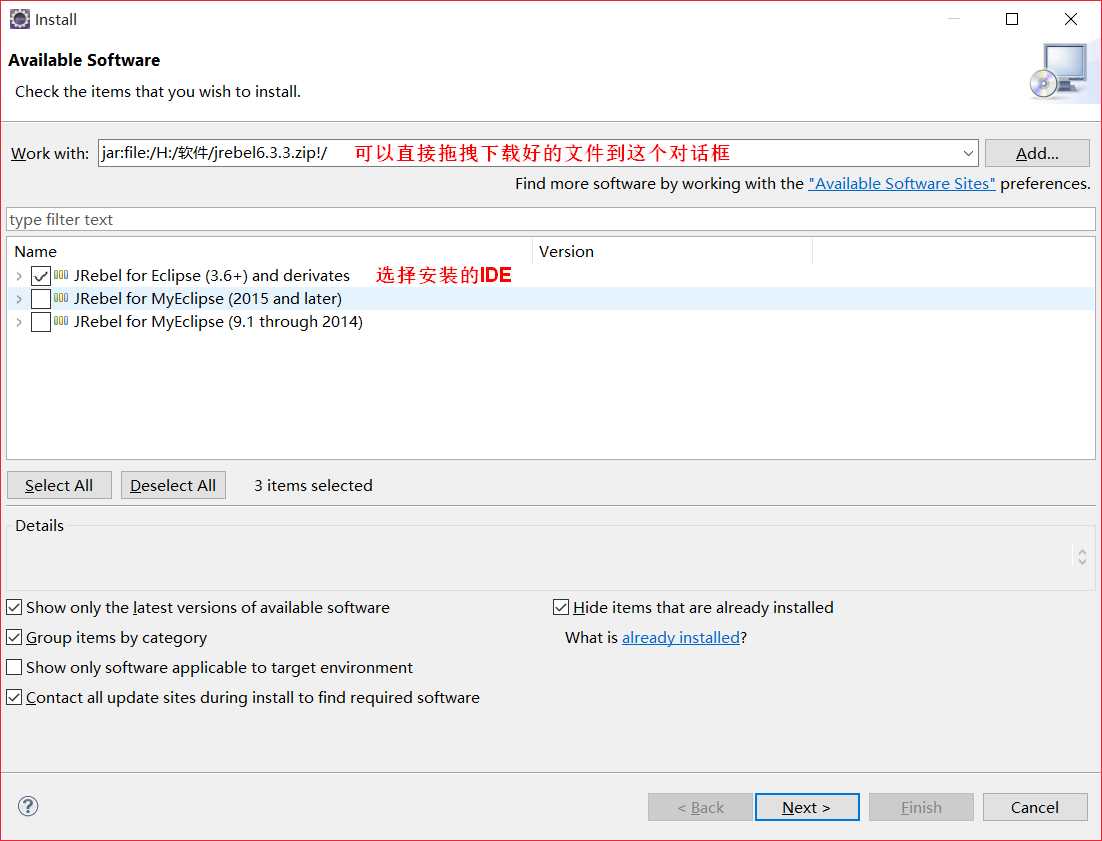This screenshot has height=841, width=1102.
Task: Check JRebel for MyEclipse (9.1 through 2014)
Action: [x=41, y=322]
